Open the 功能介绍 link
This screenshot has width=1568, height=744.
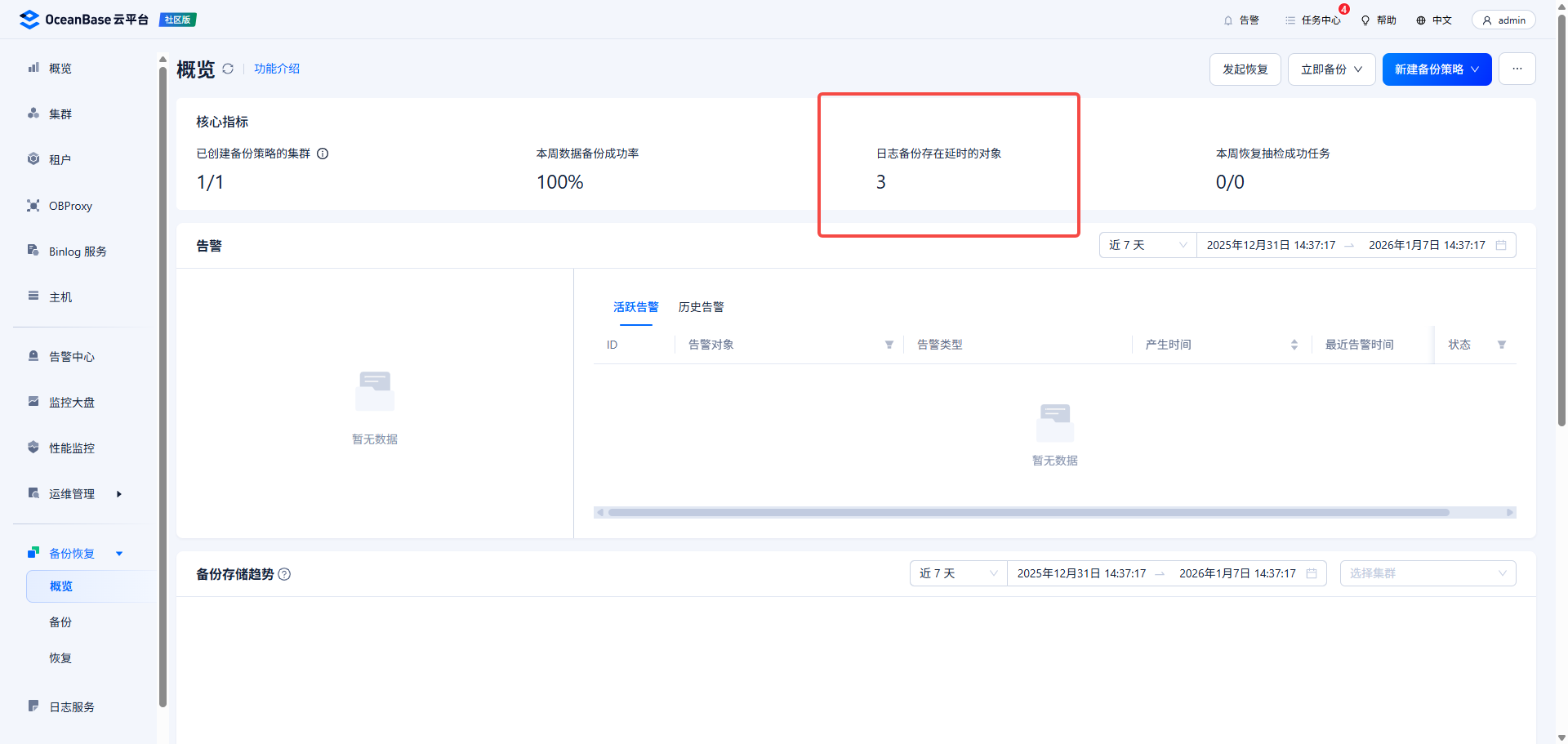tap(277, 69)
